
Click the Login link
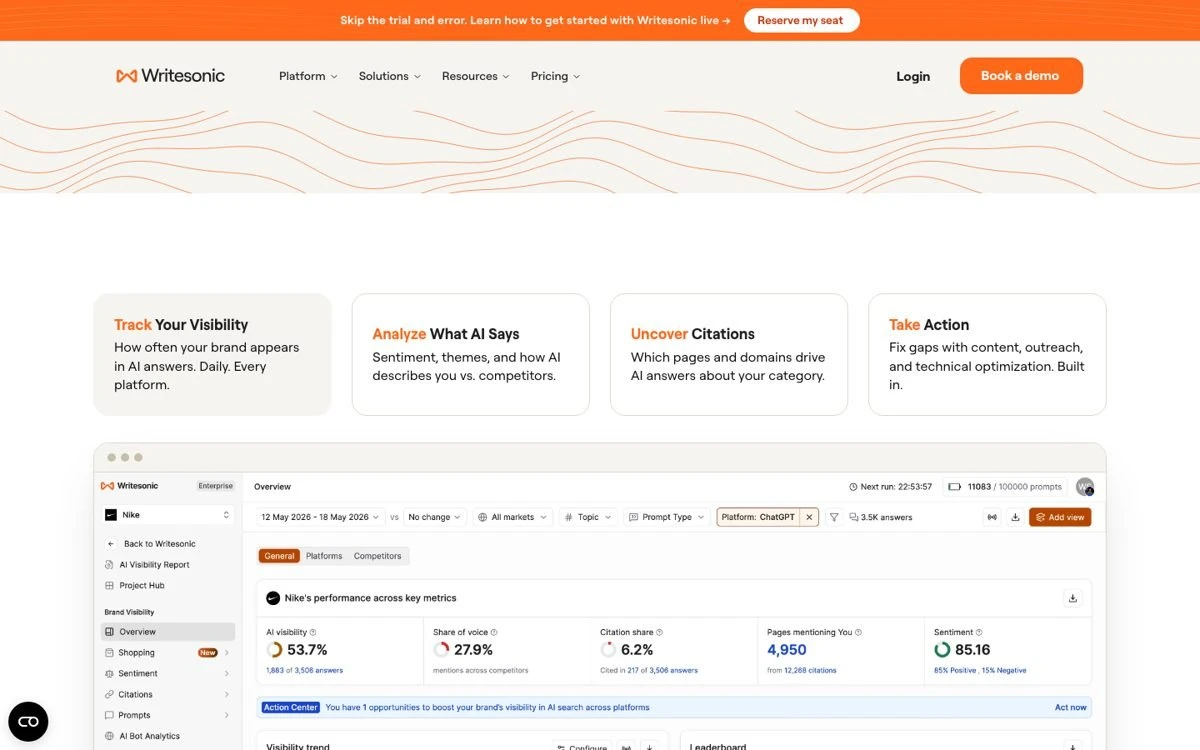pos(913,76)
